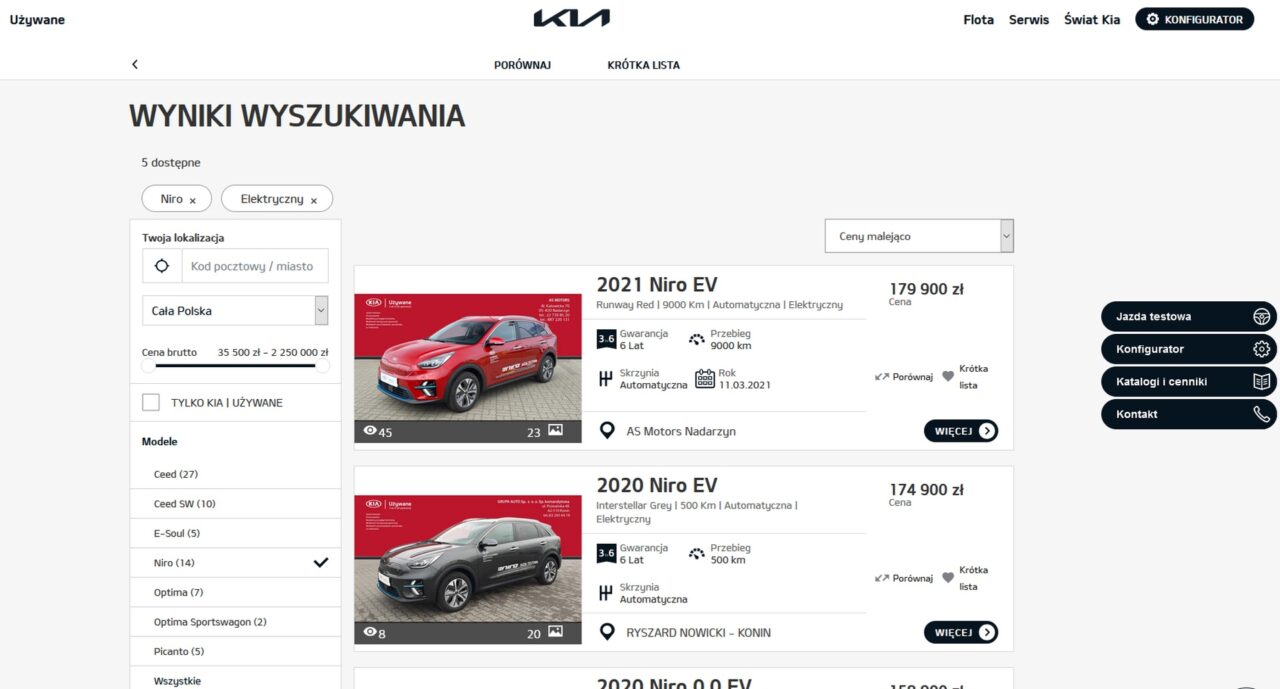Click minimum price slider handle

pos(149,366)
